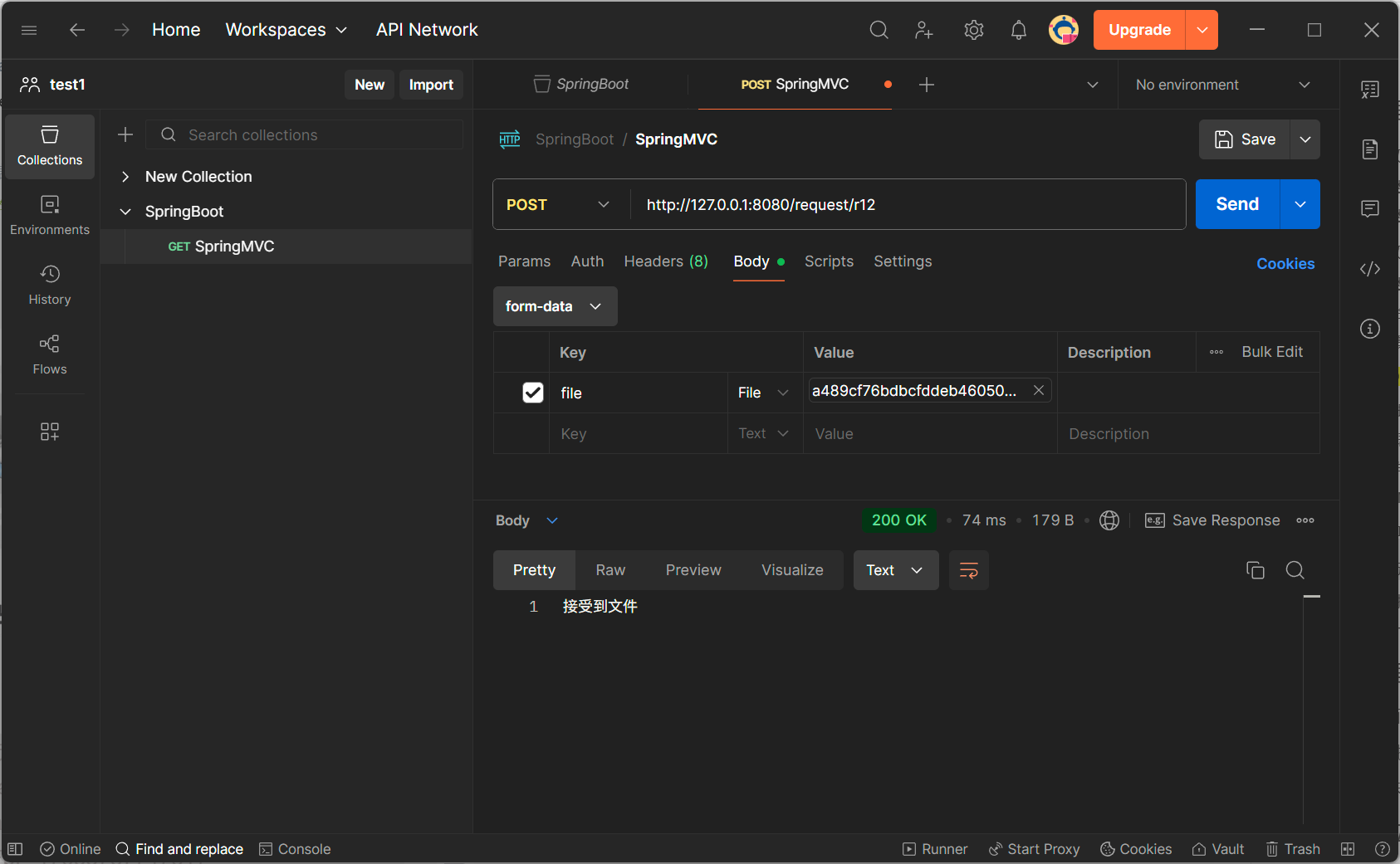Open Flows in the sidebar

[50, 355]
